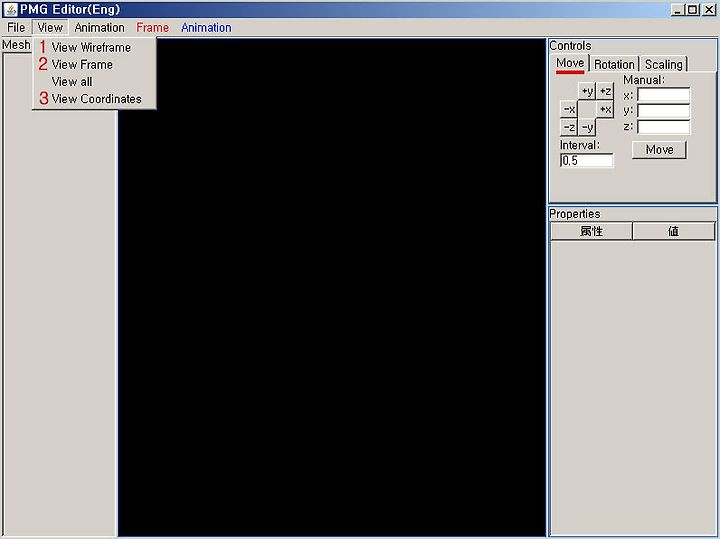Open the File menu
This screenshot has width=720, height=539.
[x=16, y=28]
